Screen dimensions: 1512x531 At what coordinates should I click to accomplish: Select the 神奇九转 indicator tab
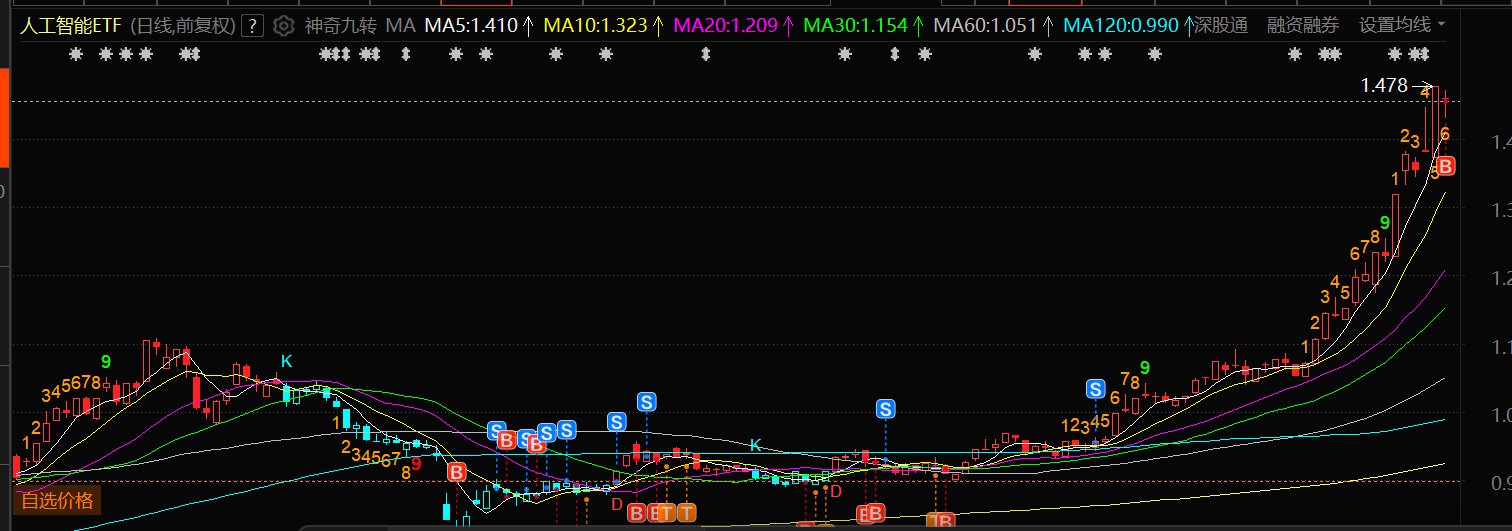341,26
